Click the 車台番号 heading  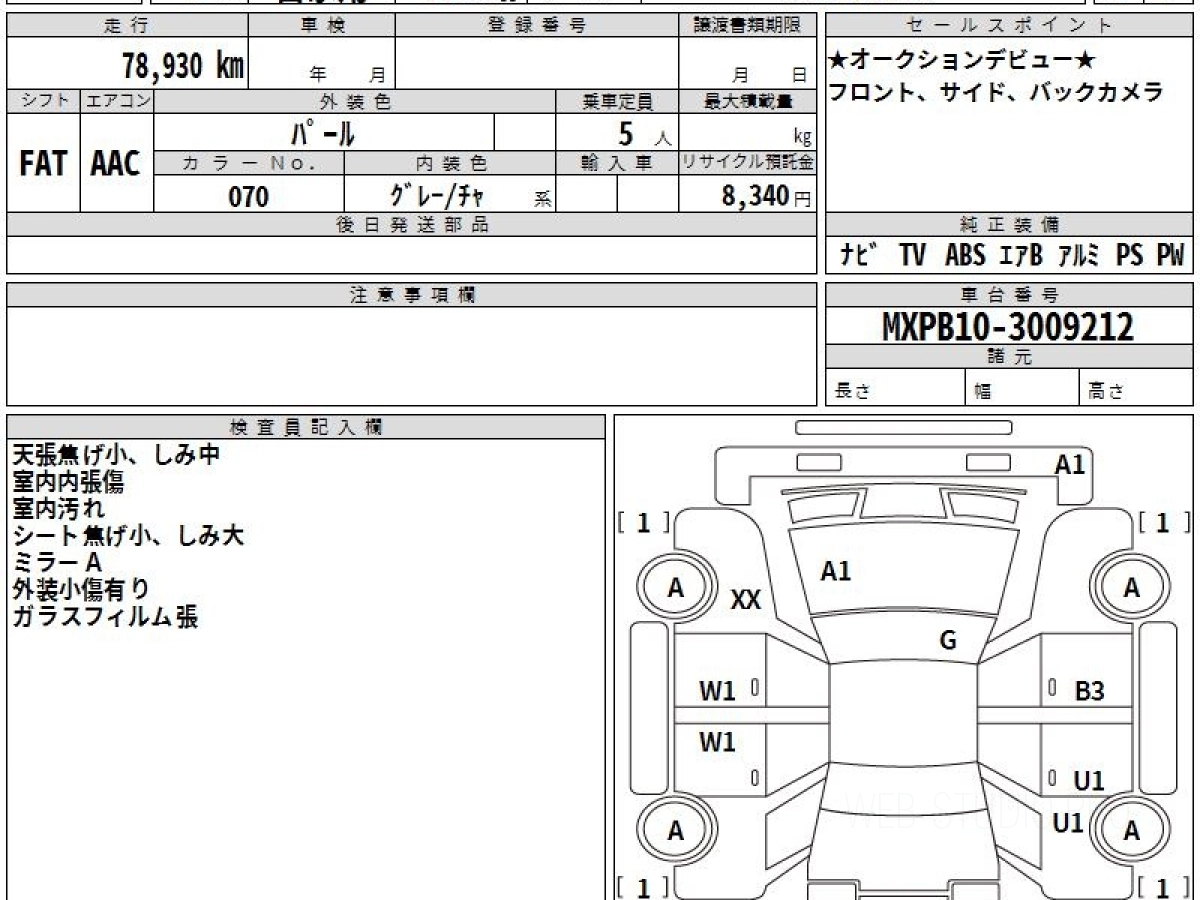click(x=1010, y=295)
